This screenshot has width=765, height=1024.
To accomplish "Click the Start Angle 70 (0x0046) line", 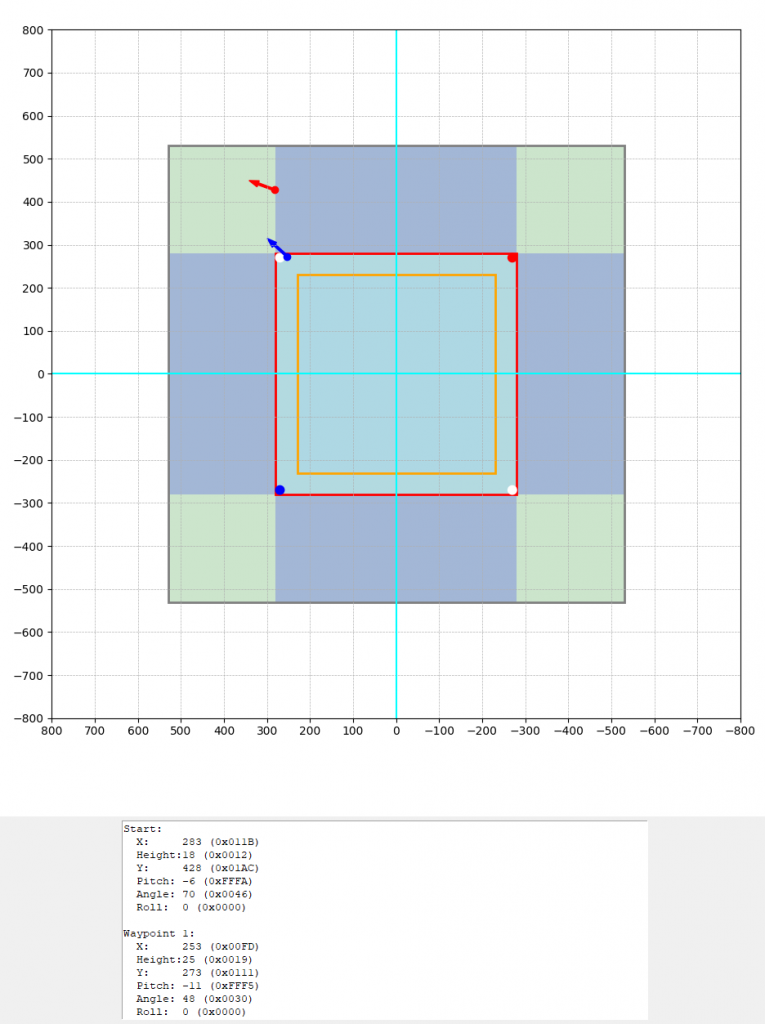I will tap(190, 894).
